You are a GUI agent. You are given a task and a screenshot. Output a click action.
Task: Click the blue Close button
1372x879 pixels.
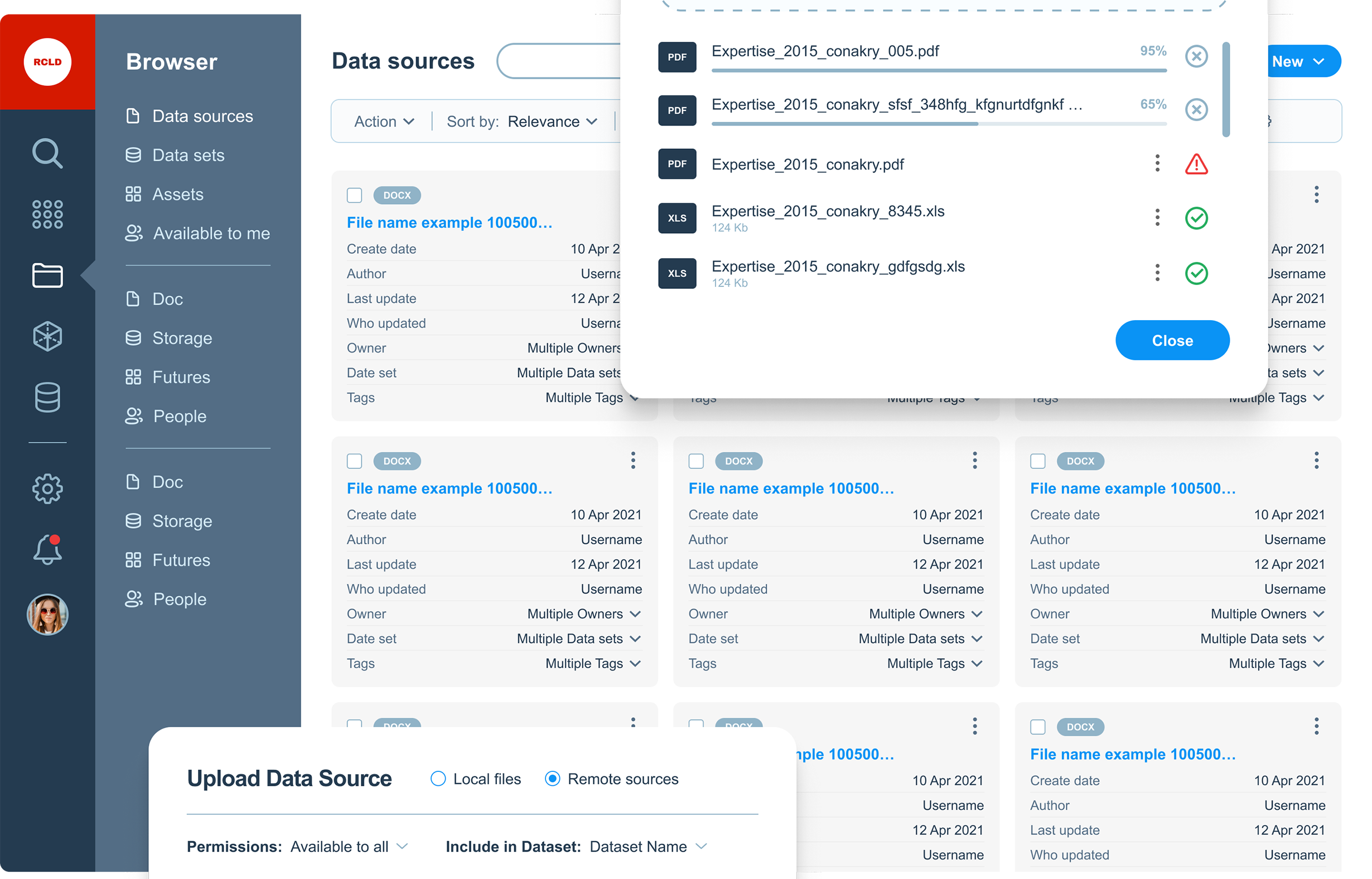coord(1172,340)
